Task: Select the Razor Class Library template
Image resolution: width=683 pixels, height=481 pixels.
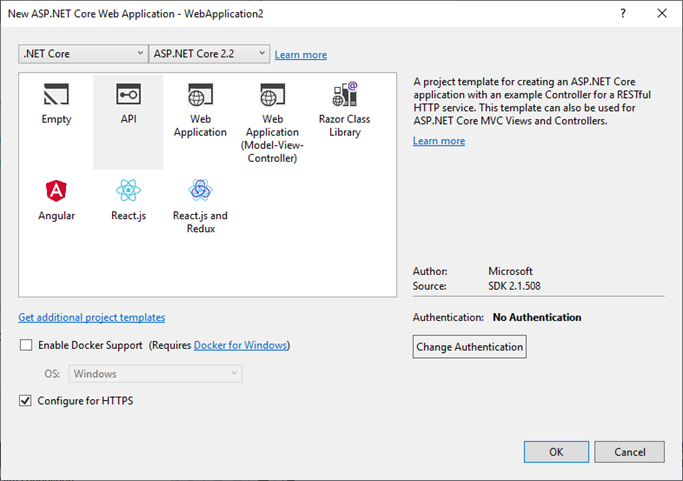Action: 345,96
